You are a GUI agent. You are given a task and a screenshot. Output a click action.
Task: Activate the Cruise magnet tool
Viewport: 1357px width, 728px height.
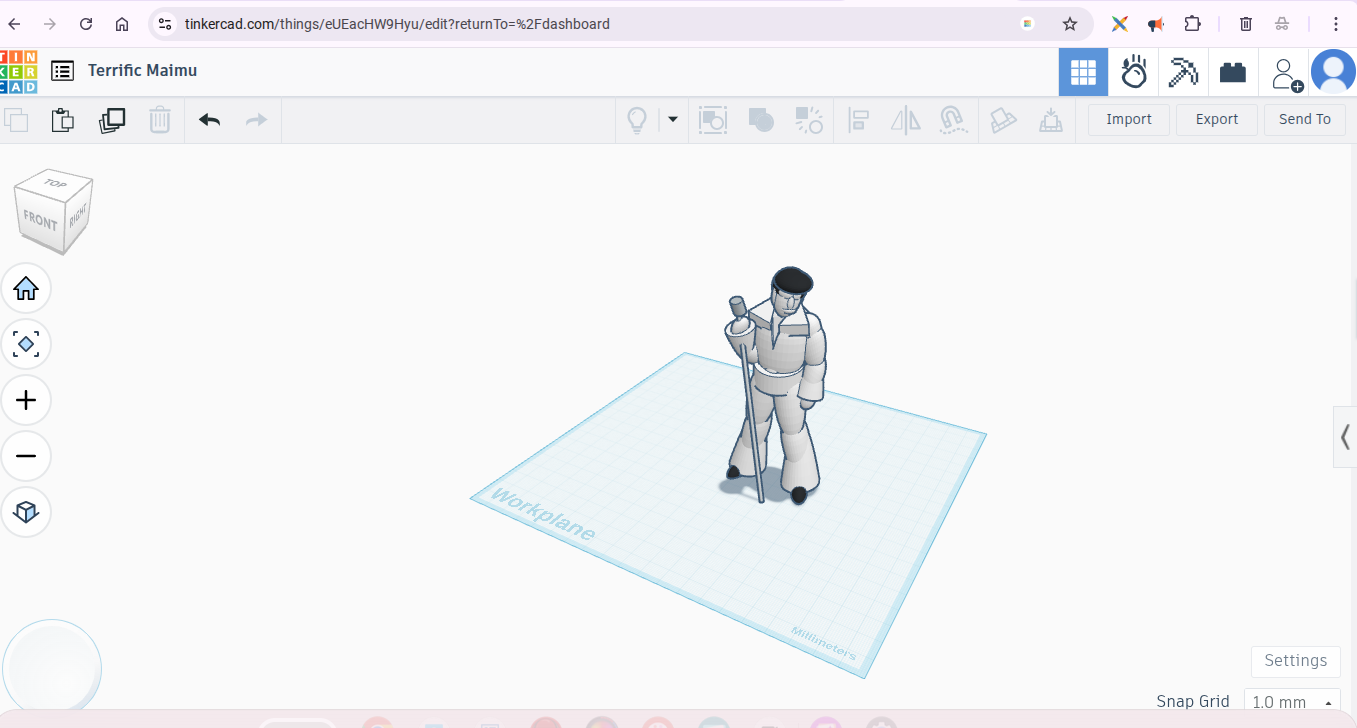click(x=954, y=120)
